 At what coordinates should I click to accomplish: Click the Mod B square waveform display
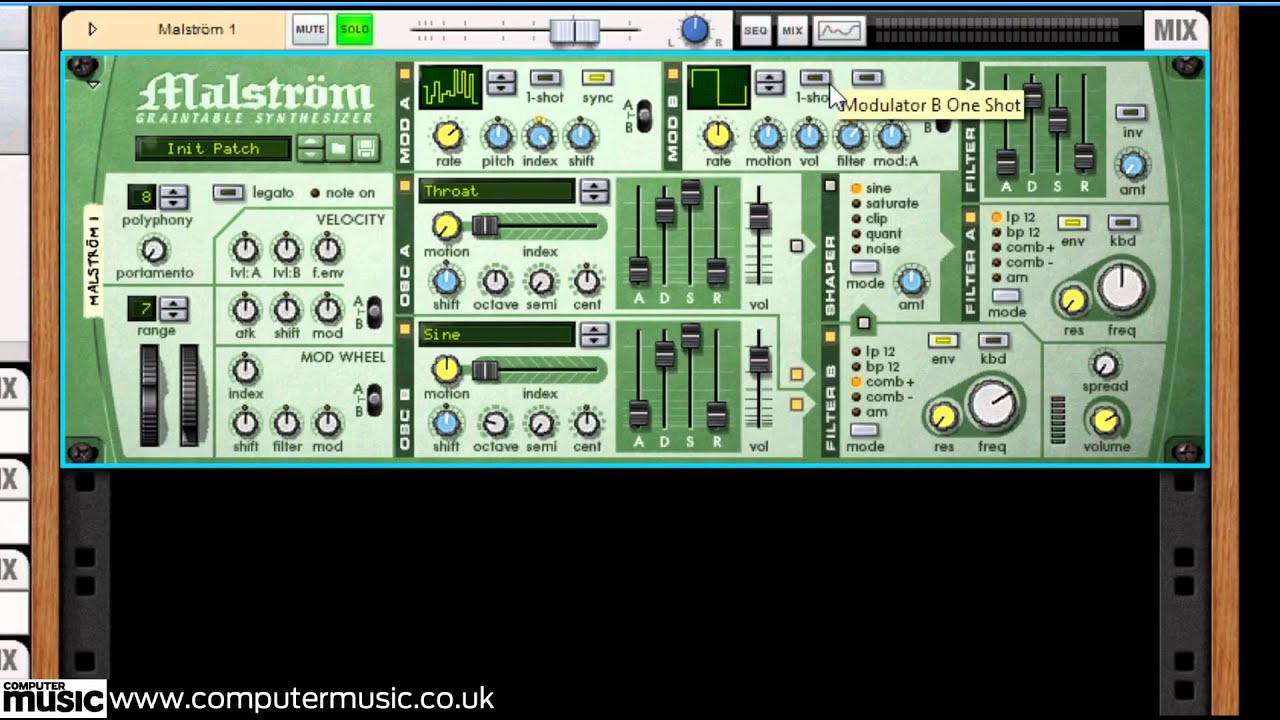[718, 87]
